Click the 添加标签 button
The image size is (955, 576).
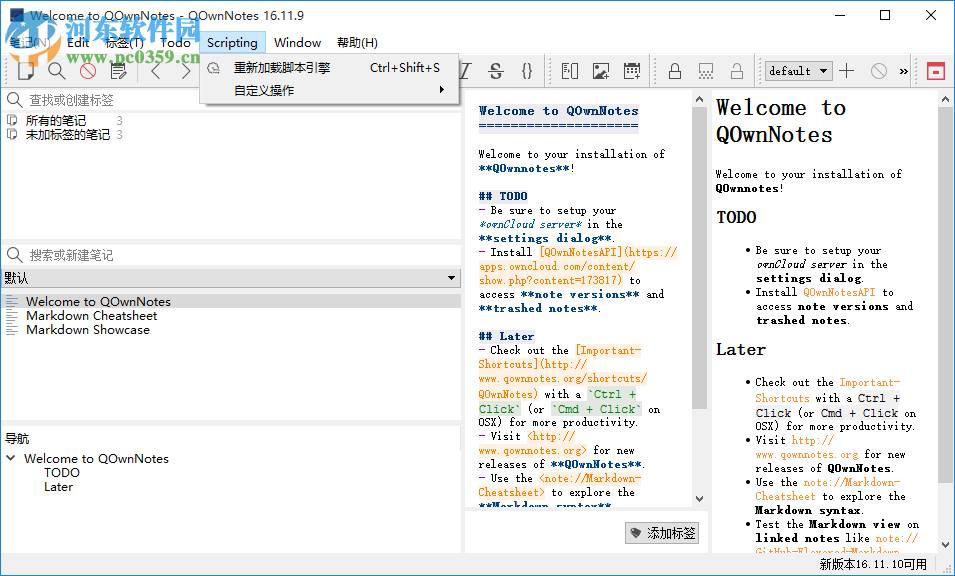click(x=662, y=533)
